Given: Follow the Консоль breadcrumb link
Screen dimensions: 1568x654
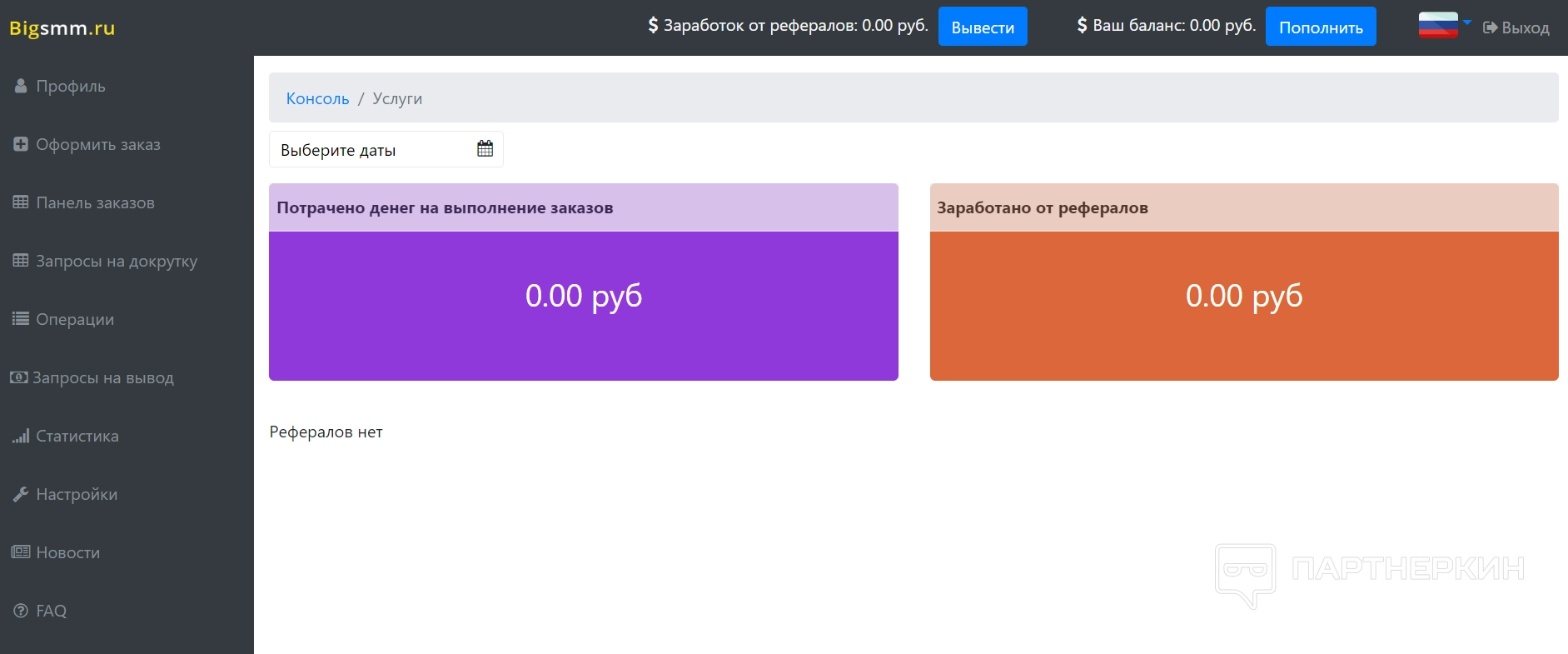Looking at the screenshot, I should tap(317, 98).
